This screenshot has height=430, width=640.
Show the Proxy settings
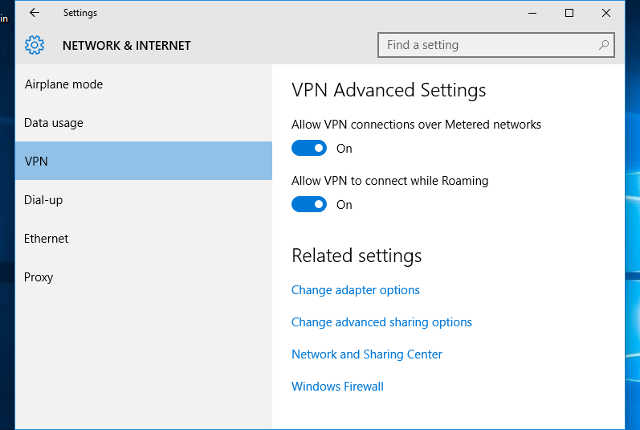pyautogui.click(x=39, y=277)
